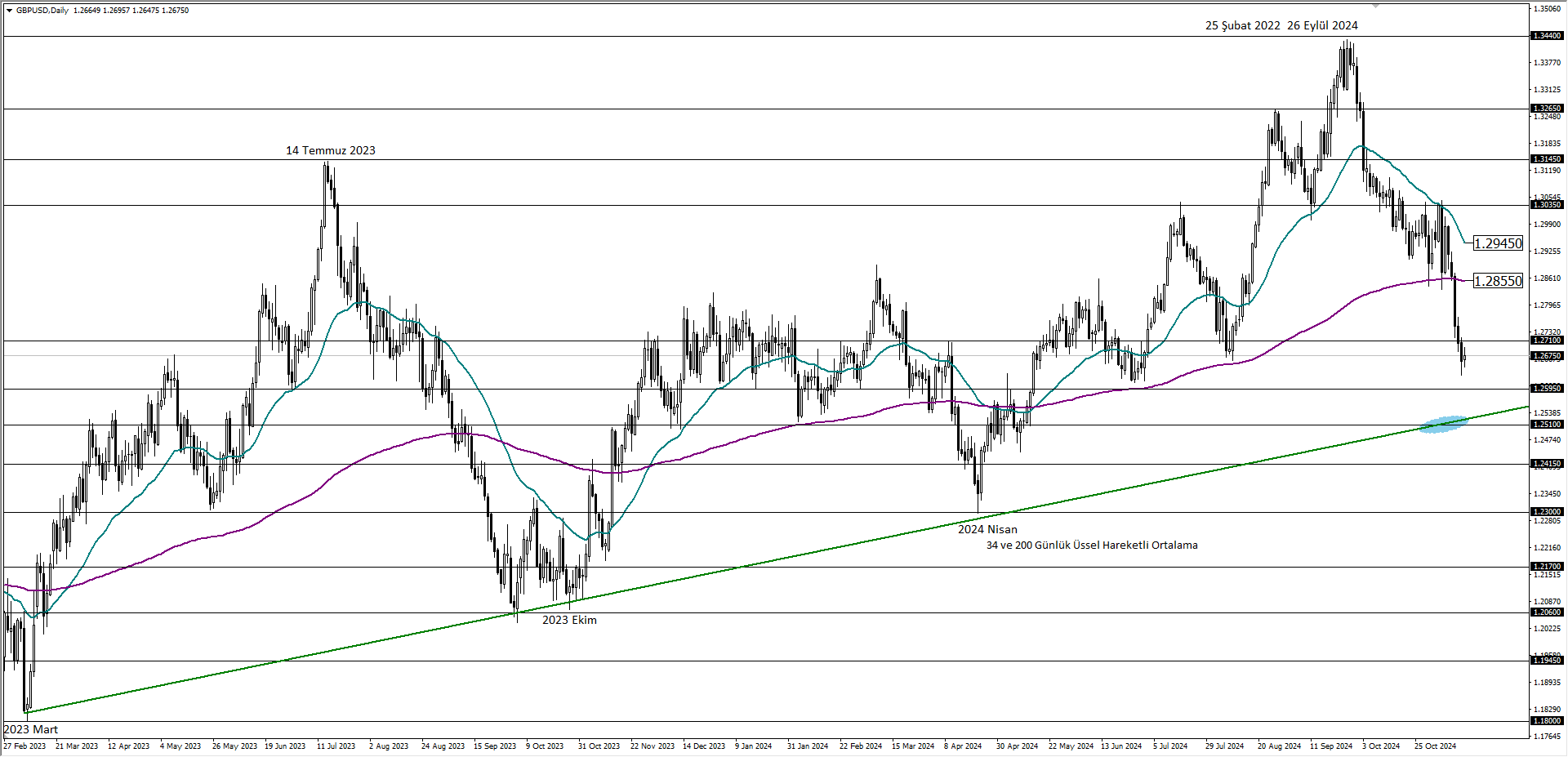
Task: Select the '25 Şubat 2022 26 Eylül 2024' label
Action: [1281, 25]
